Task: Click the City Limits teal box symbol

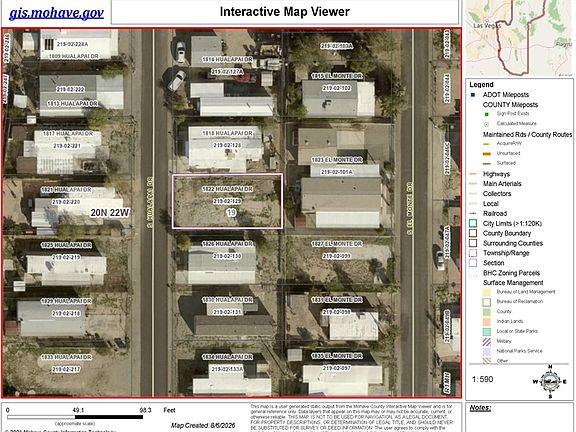Action: point(473,223)
